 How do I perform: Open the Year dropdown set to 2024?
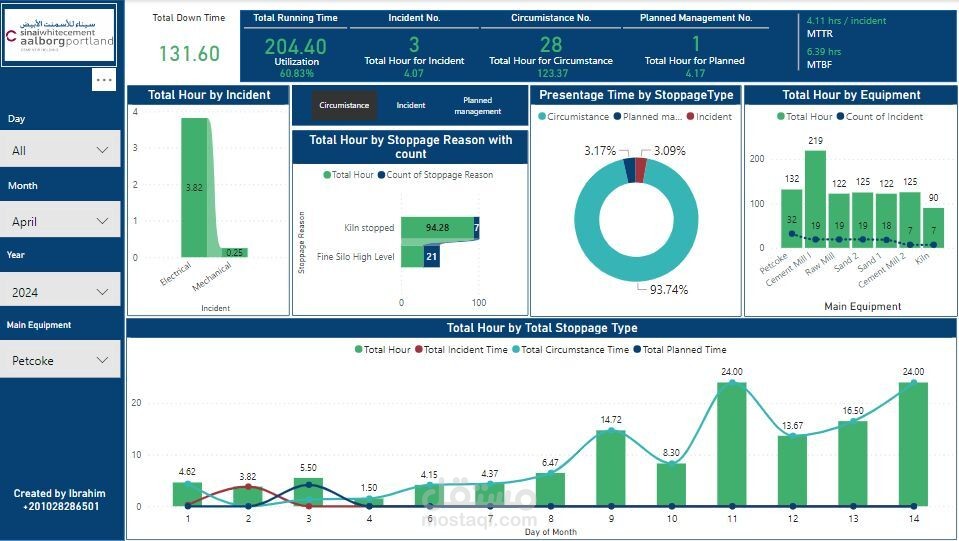coord(60,292)
